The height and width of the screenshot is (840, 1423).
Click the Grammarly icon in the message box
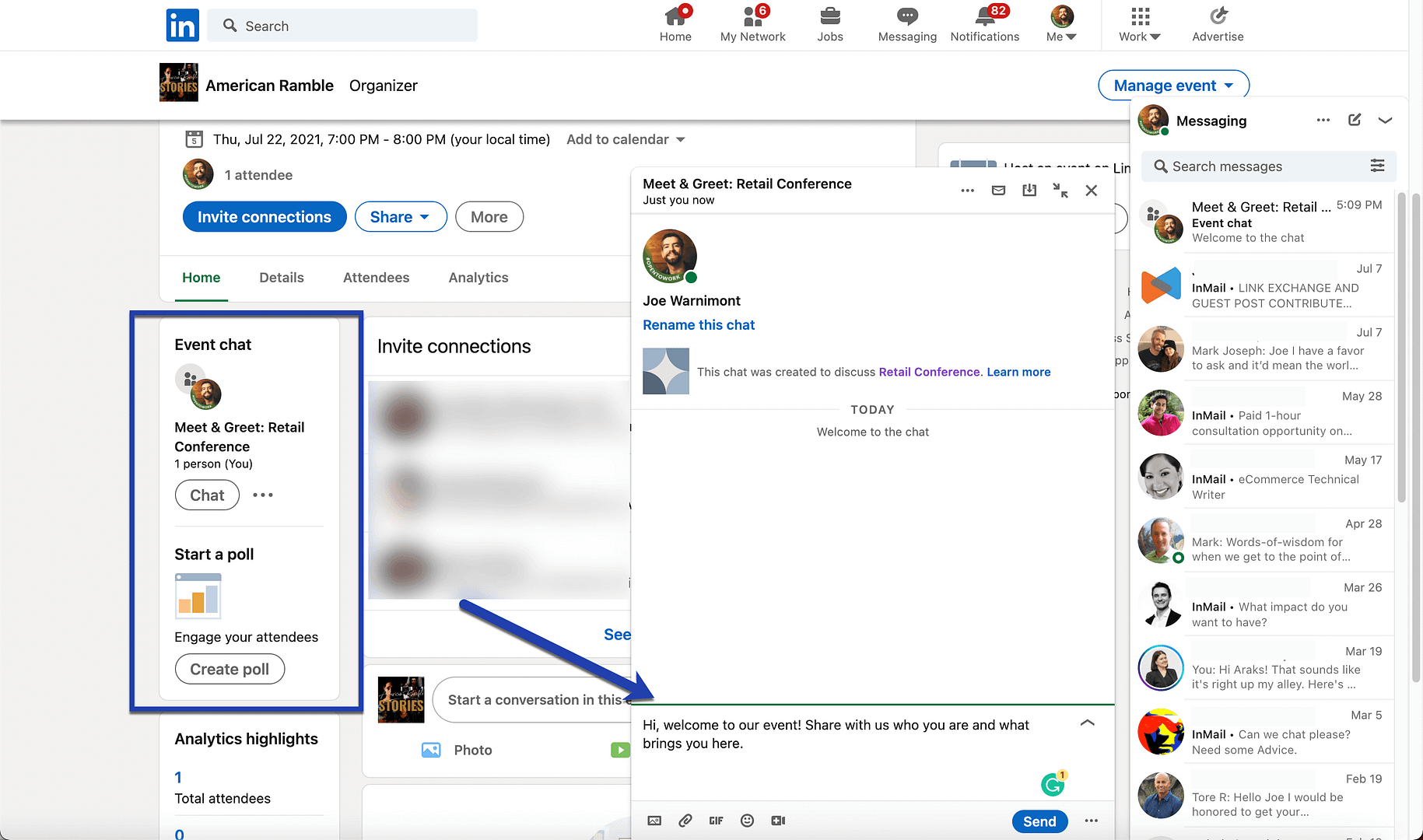pyautogui.click(x=1053, y=784)
